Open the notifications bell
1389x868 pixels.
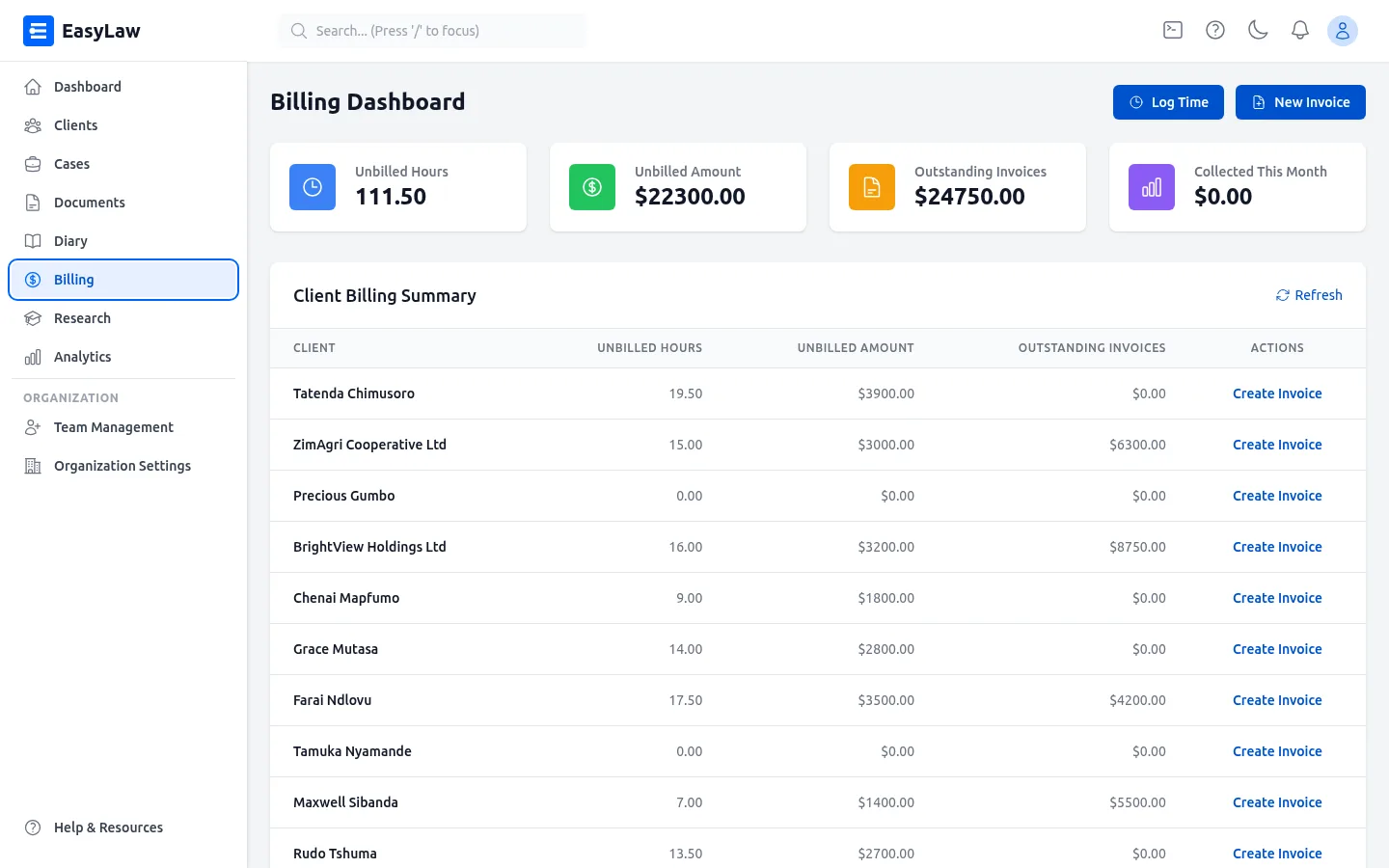click(1299, 30)
